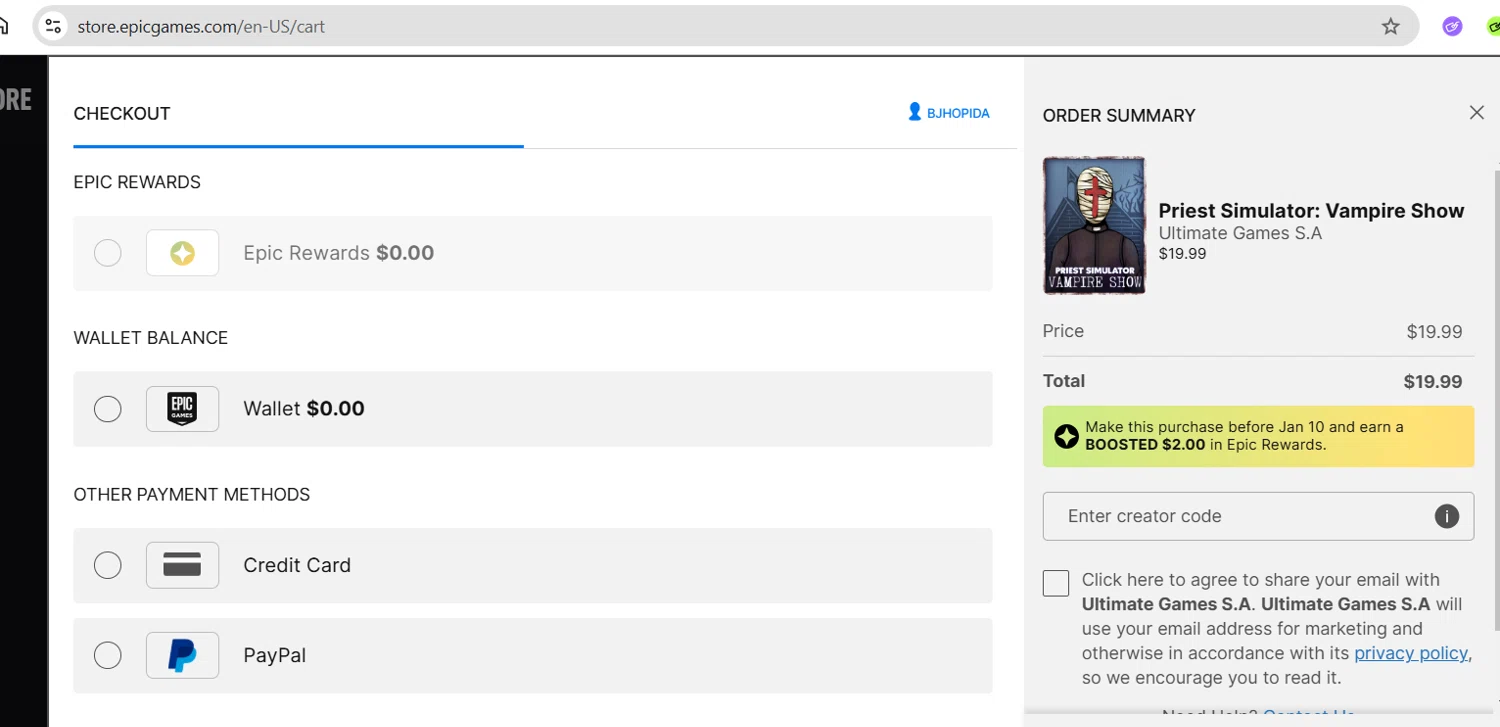Click the purple browser extension icon
This screenshot has width=1500, height=727.
[1452, 27]
